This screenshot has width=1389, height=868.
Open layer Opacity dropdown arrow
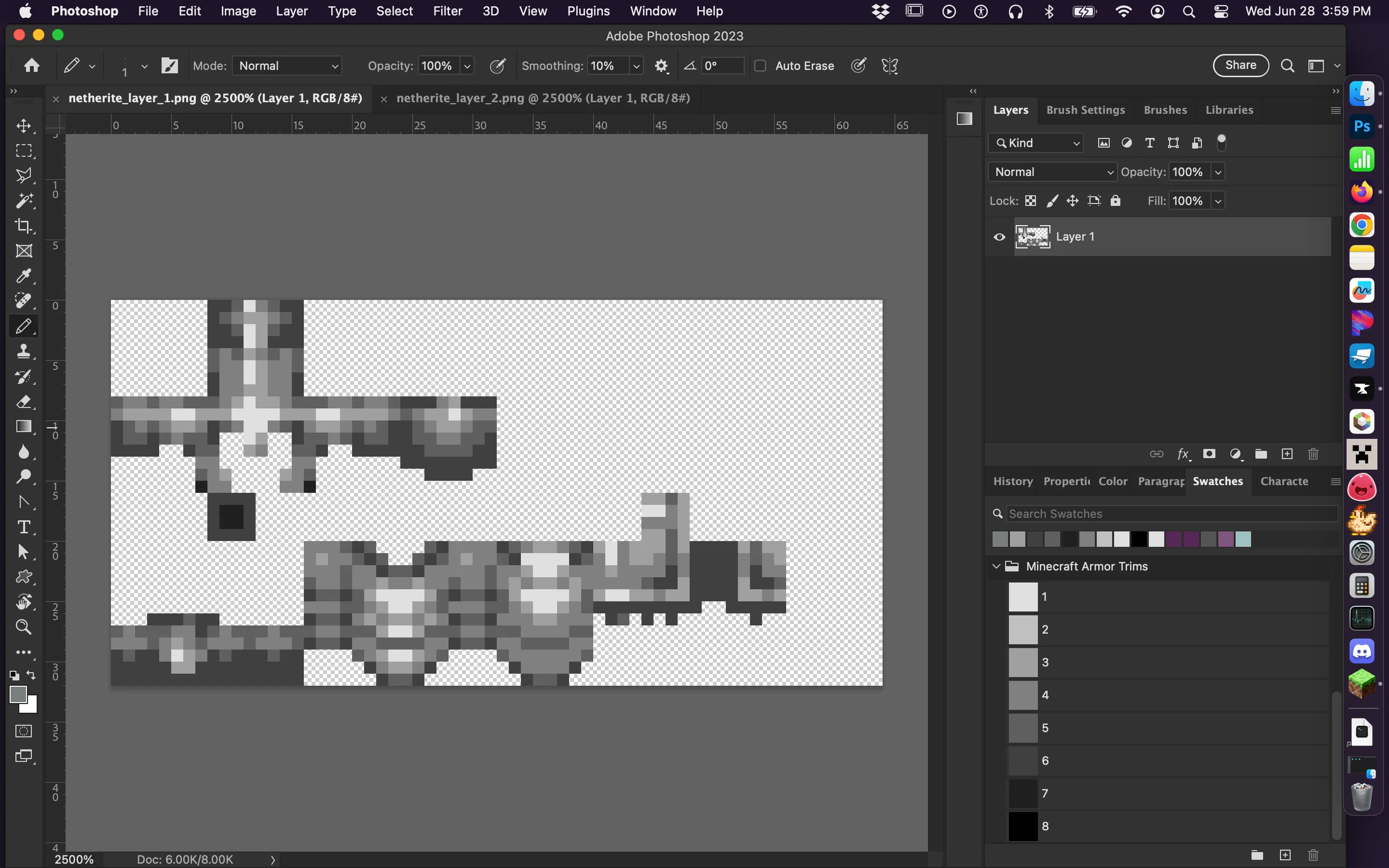click(x=1218, y=172)
